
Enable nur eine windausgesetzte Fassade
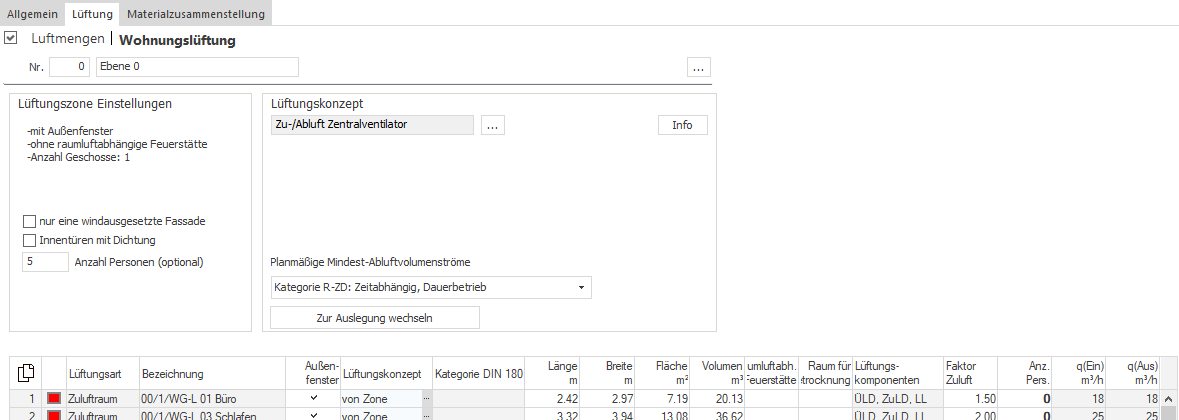[x=29, y=222]
